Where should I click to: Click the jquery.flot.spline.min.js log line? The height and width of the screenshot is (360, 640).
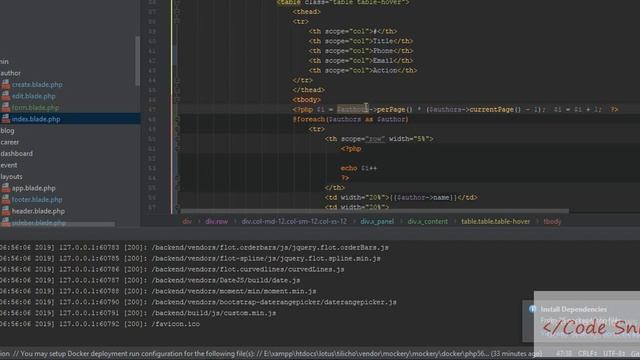coord(190,258)
